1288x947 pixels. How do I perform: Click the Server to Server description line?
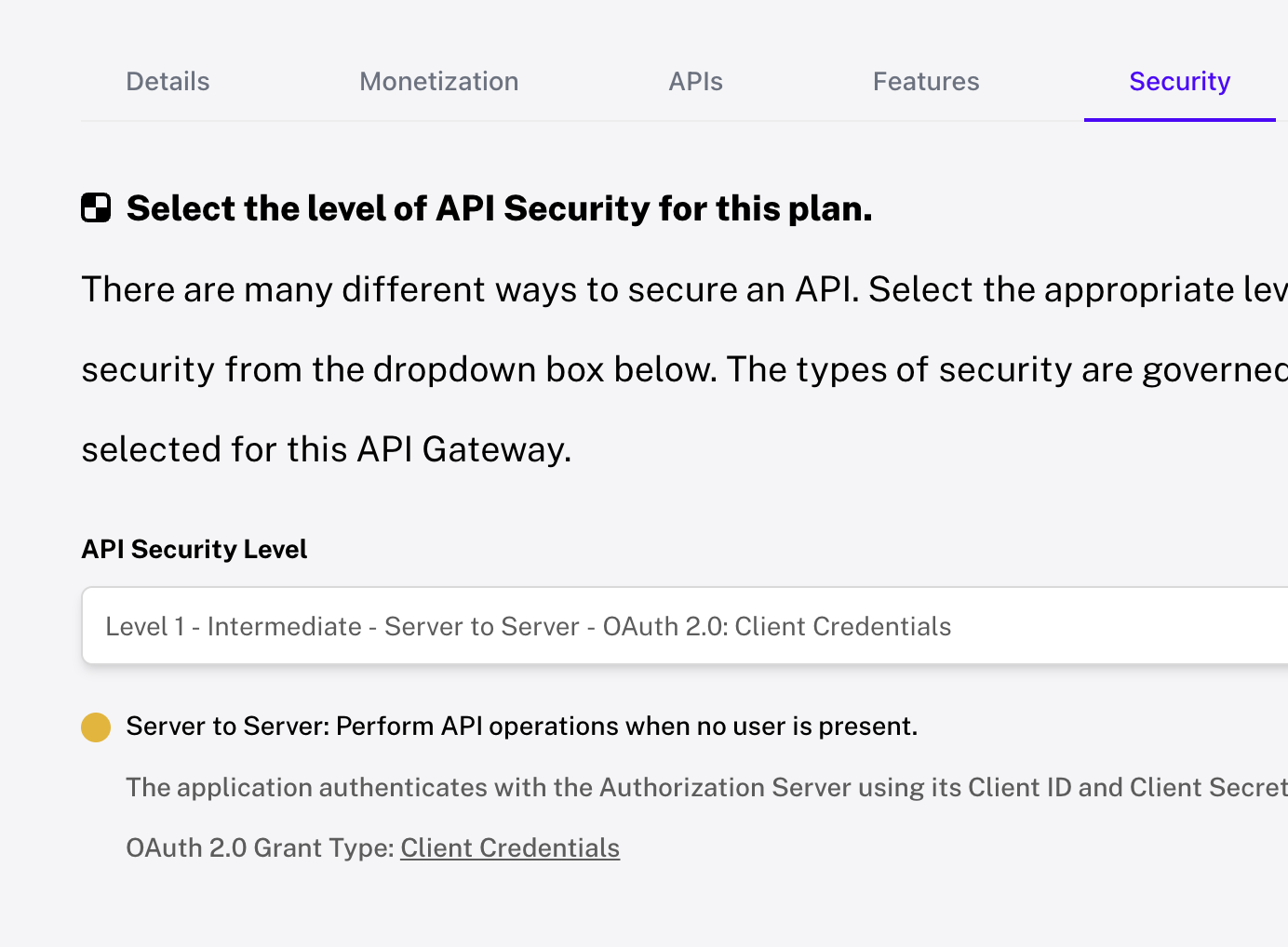(x=522, y=726)
